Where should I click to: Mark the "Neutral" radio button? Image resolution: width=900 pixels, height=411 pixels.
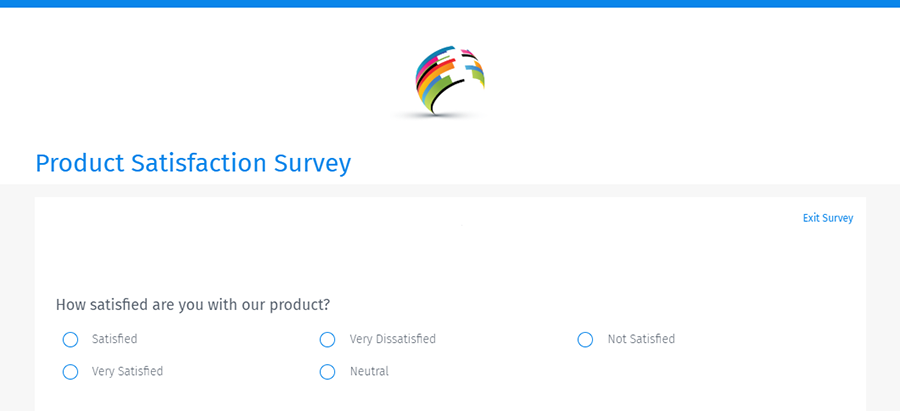[x=327, y=372]
